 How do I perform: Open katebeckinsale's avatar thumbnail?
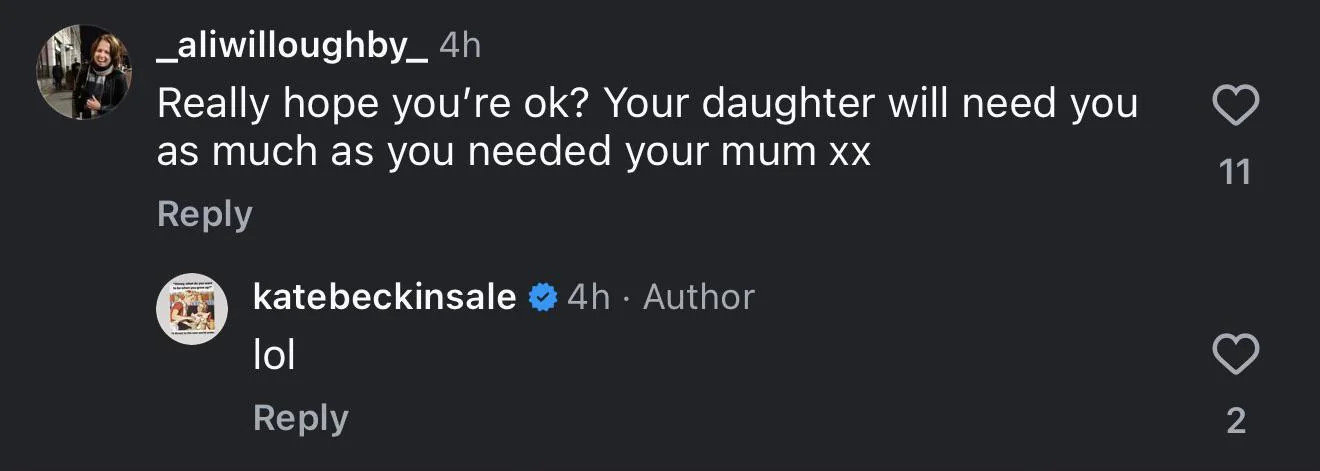click(x=192, y=309)
